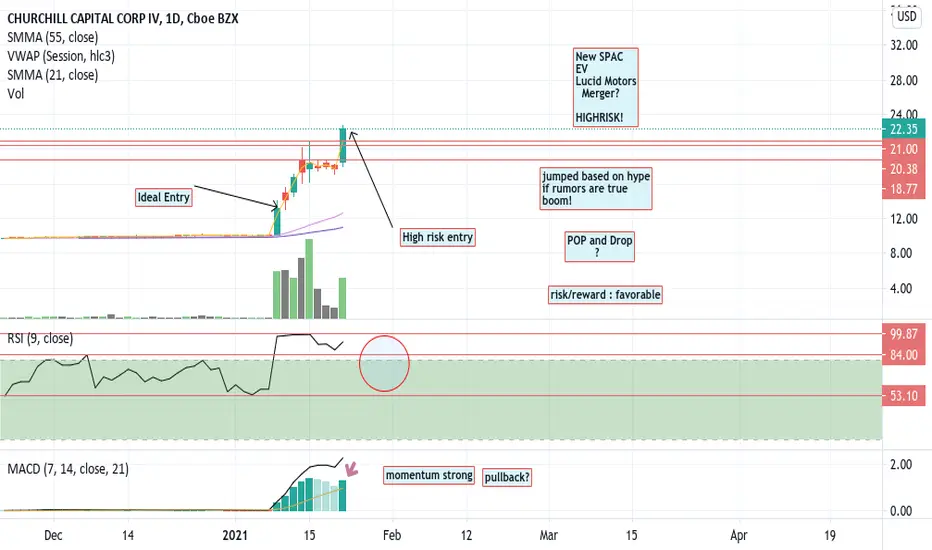Screen dimensions: 932x550
Task: Select the momentum strong note
Action: tap(429, 475)
